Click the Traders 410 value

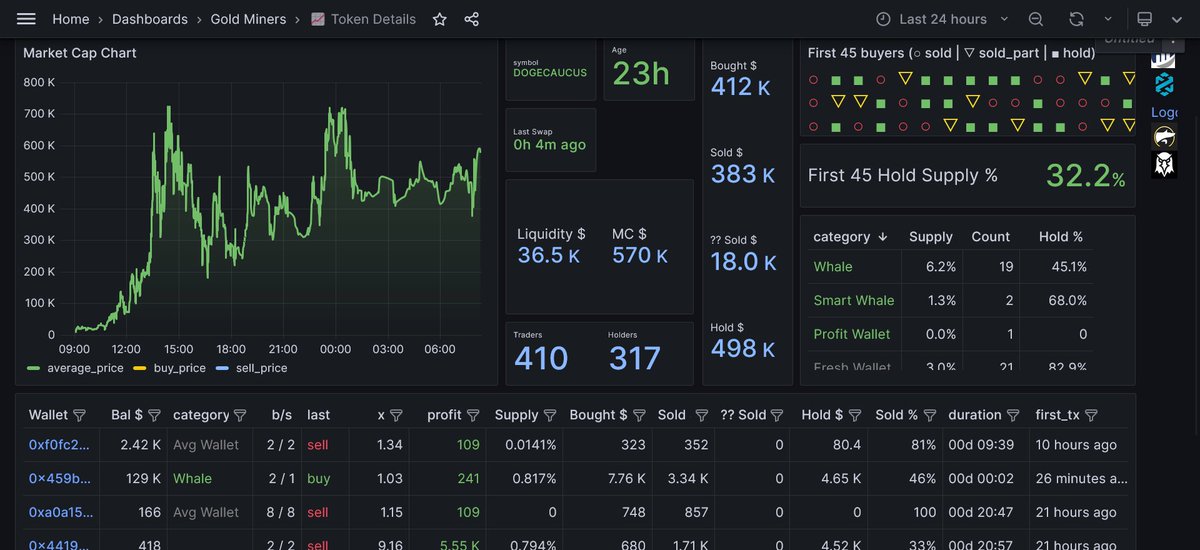point(541,358)
